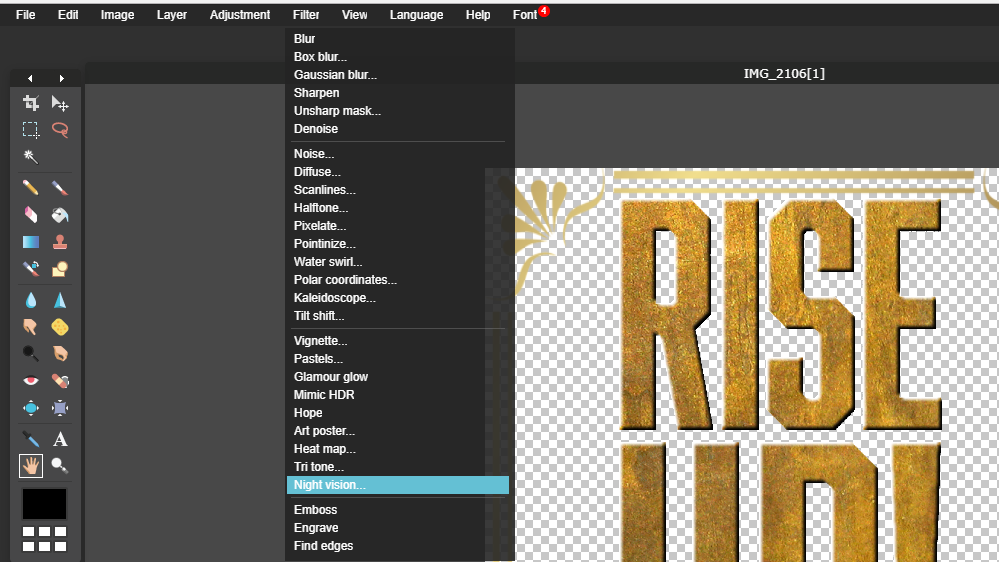The image size is (999, 562).
Task: Click the IMG_2106[1] document title bar
Action: click(x=784, y=74)
